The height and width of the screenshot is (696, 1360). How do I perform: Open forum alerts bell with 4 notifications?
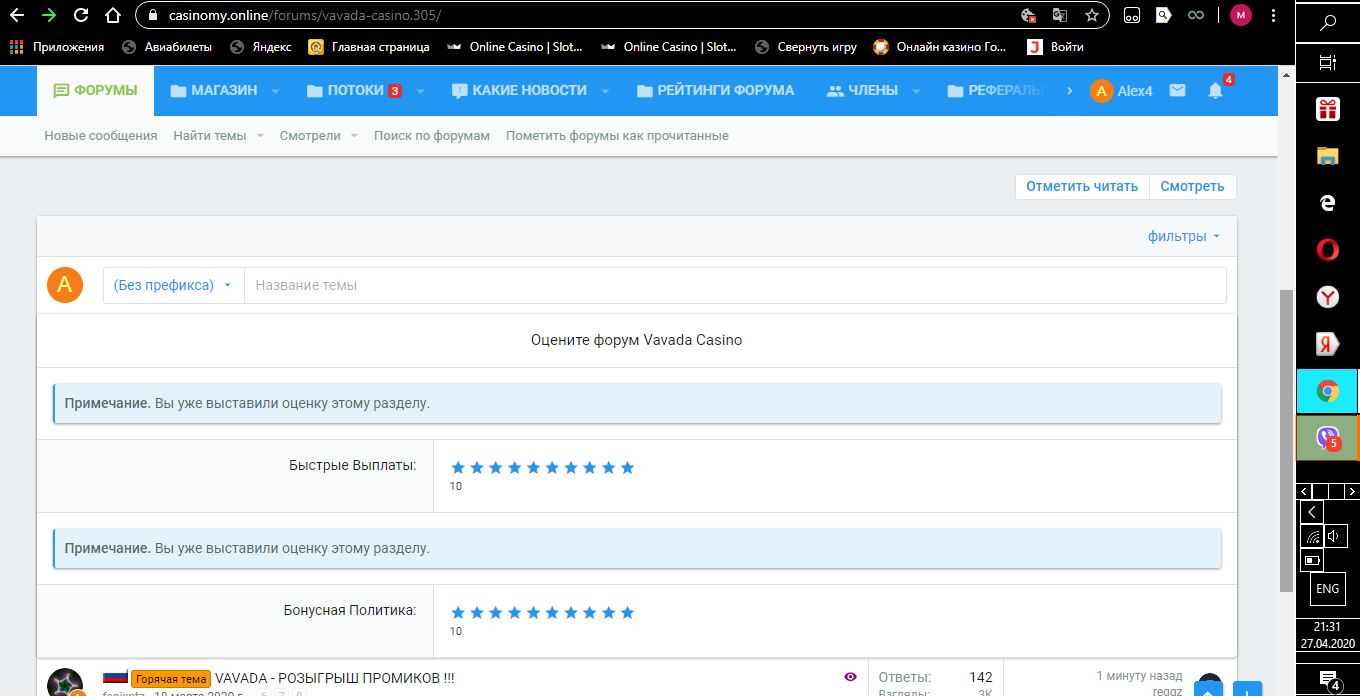tap(1216, 90)
